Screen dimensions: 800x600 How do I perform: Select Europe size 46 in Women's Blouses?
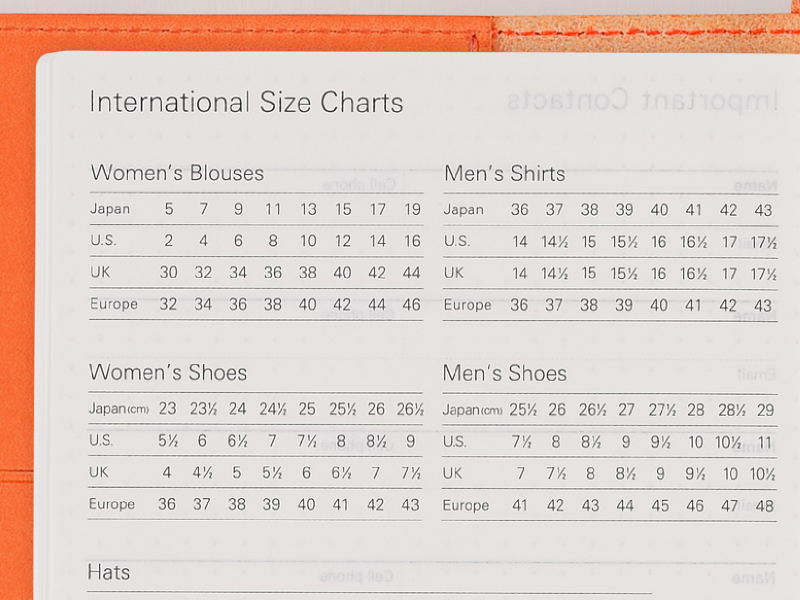412,305
